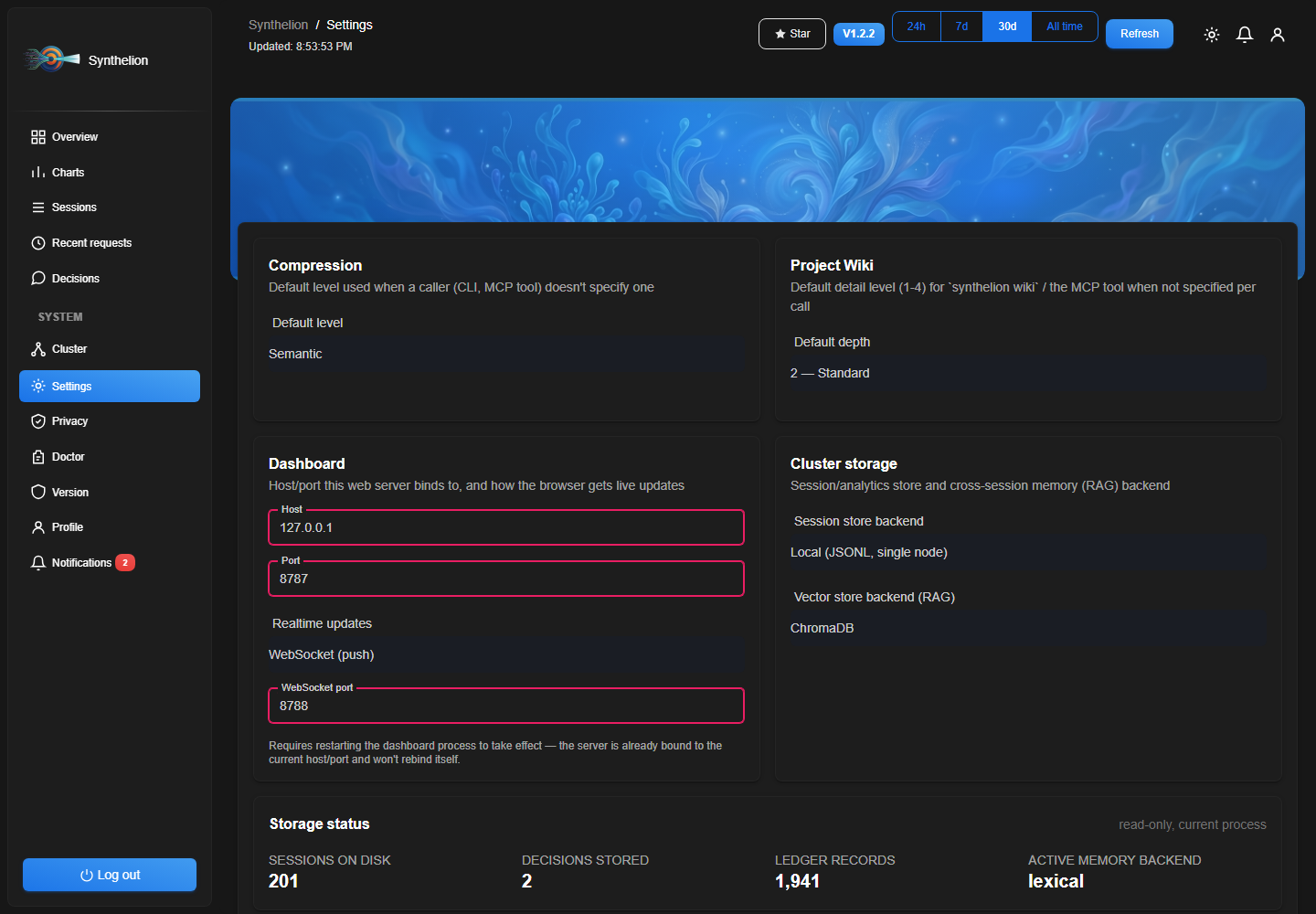The image size is (1316, 914).
Task: Open Doctor via its clipboard icon
Action: (38, 457)
